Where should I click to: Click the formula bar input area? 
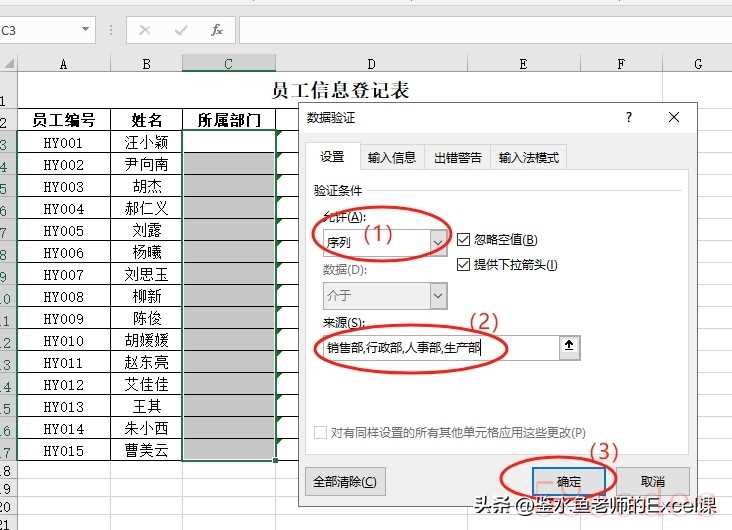tap(486, 30)
